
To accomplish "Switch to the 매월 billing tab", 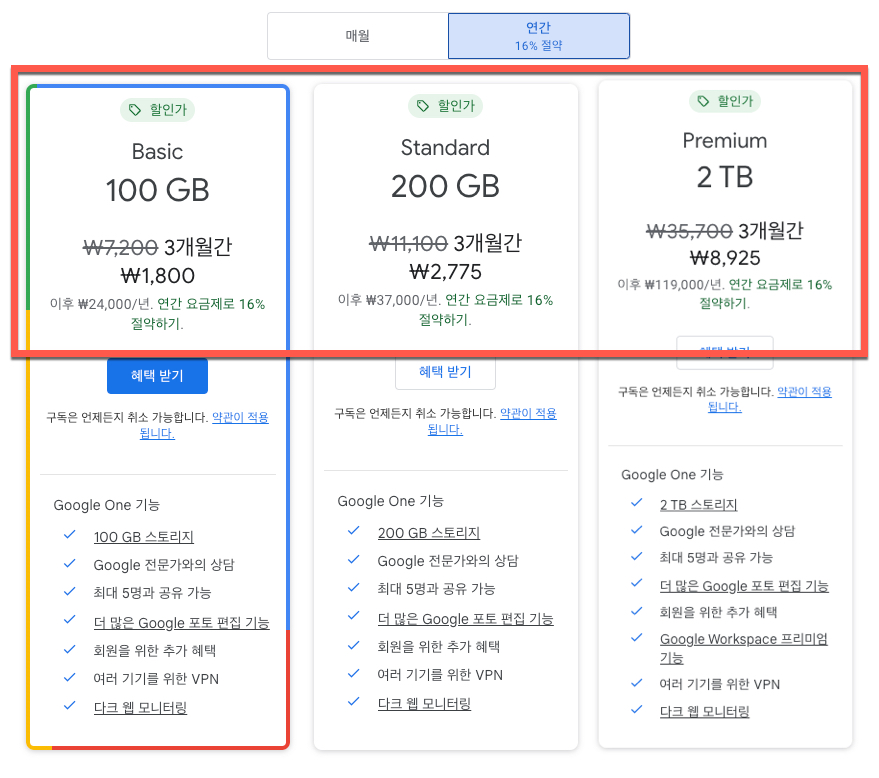I will point(358,36).
